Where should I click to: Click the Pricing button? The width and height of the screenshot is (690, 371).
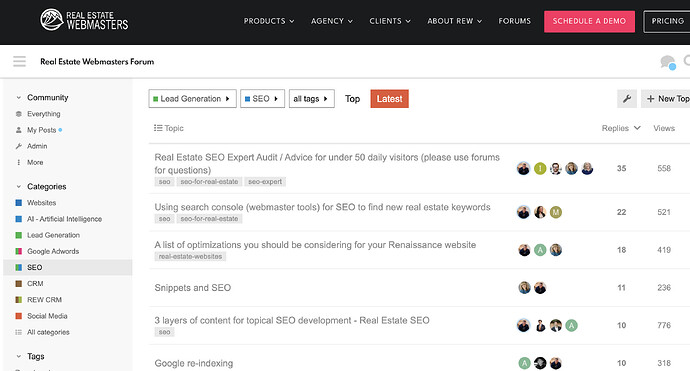point(667,21)
